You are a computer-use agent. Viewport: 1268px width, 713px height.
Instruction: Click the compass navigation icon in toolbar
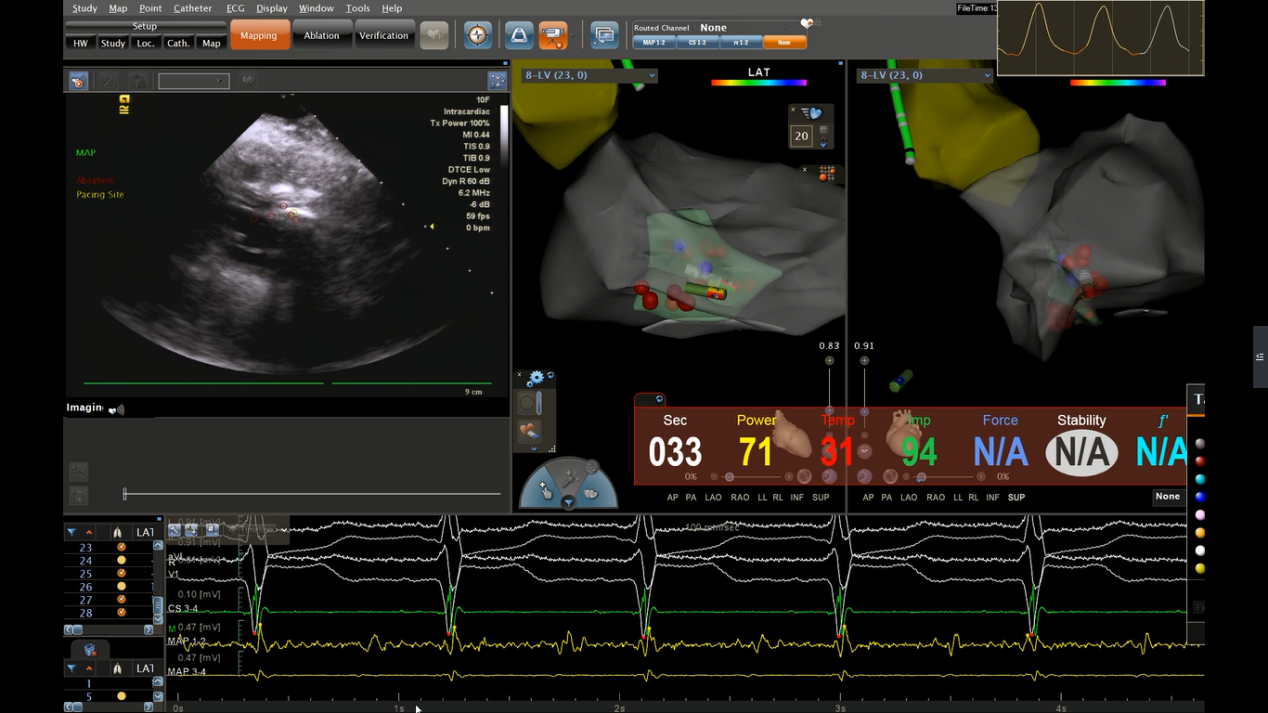coord(478,35)
